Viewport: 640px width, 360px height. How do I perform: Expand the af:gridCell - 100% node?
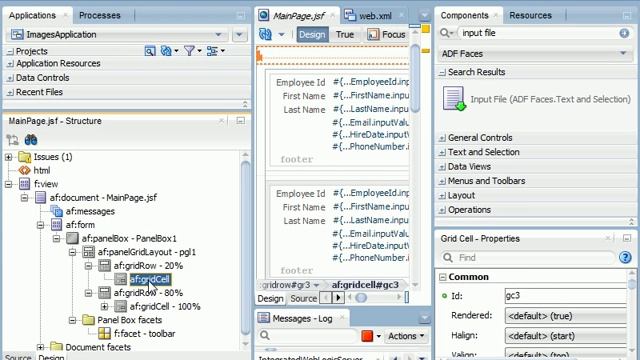point(104,307)
